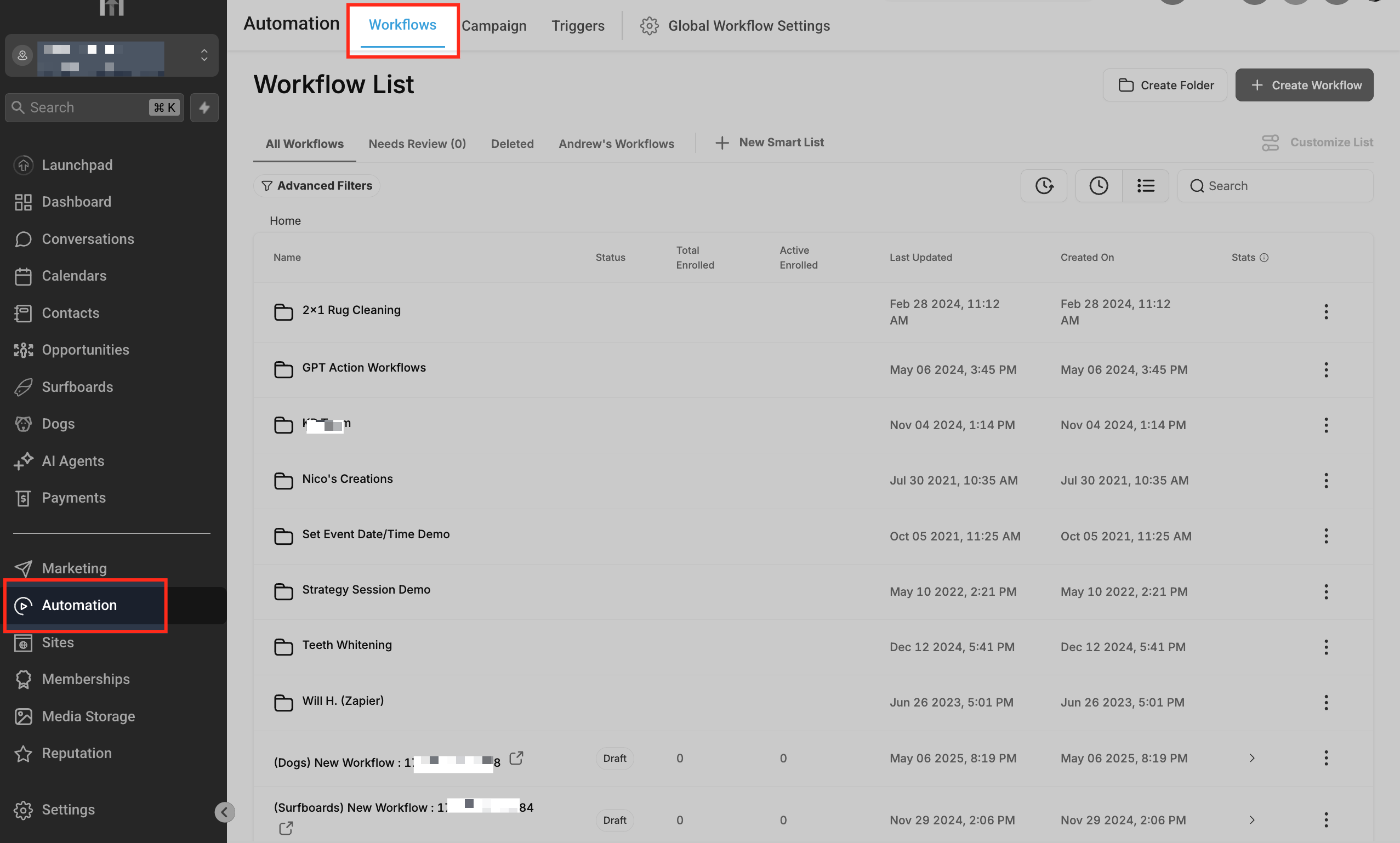Expand stats chevron for Dogs workflow
Screen dimensions: 1400x843
(x=1252, y=759)
